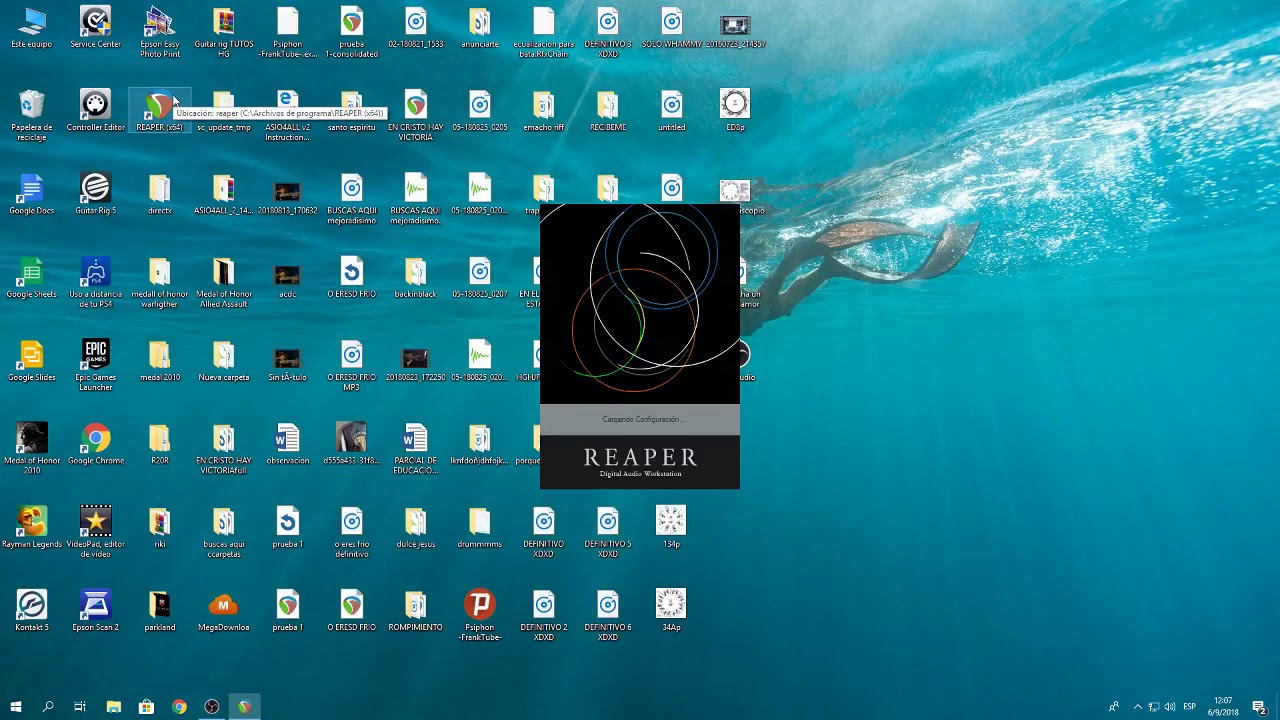Open the directx folder
Image resolution: width=1280 pixels, height=720 pixels.
[160, 194]
